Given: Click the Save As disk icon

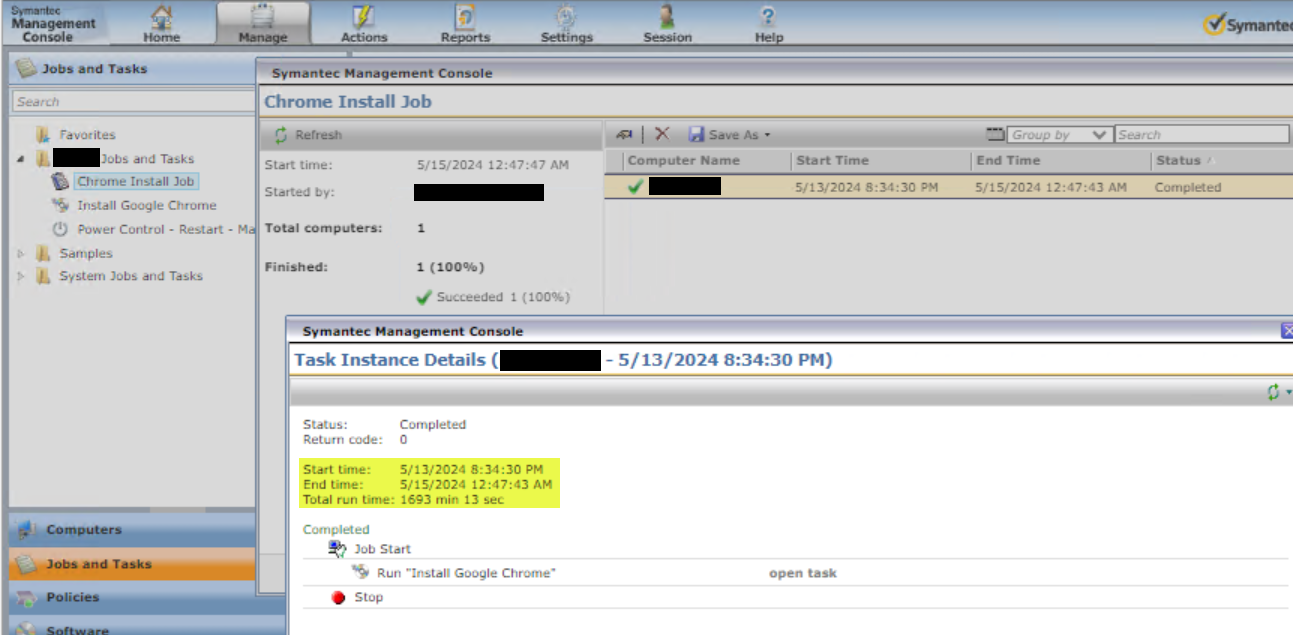Looking at the screenshot, I should click(x=696, y=134).
